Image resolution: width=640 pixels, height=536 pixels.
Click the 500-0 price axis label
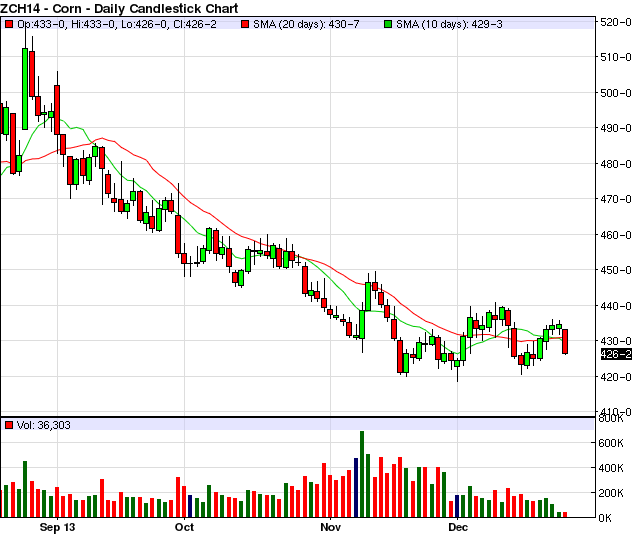pos(616,93)
